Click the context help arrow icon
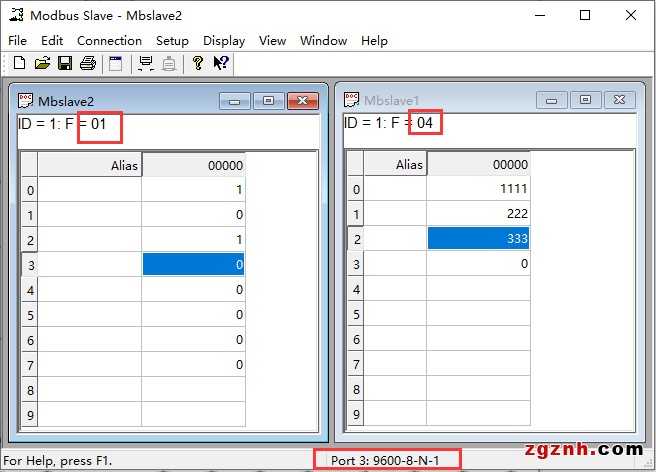The height and width of the screenshot is (472, 656). tap(221, 63)
